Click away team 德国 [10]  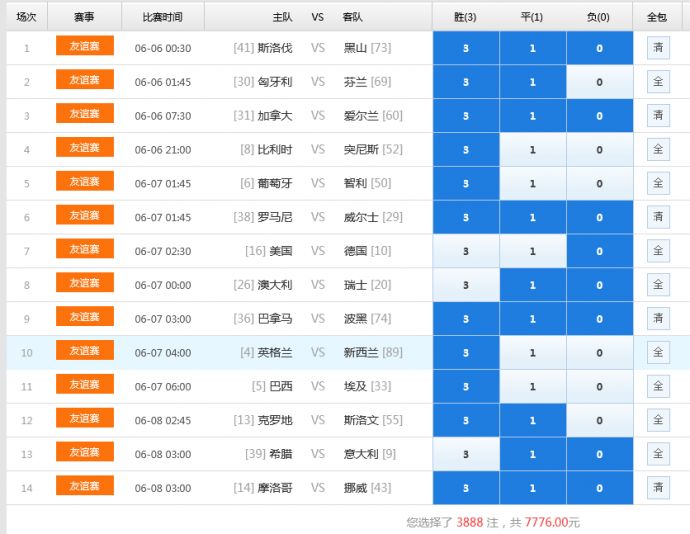[367, 251]
